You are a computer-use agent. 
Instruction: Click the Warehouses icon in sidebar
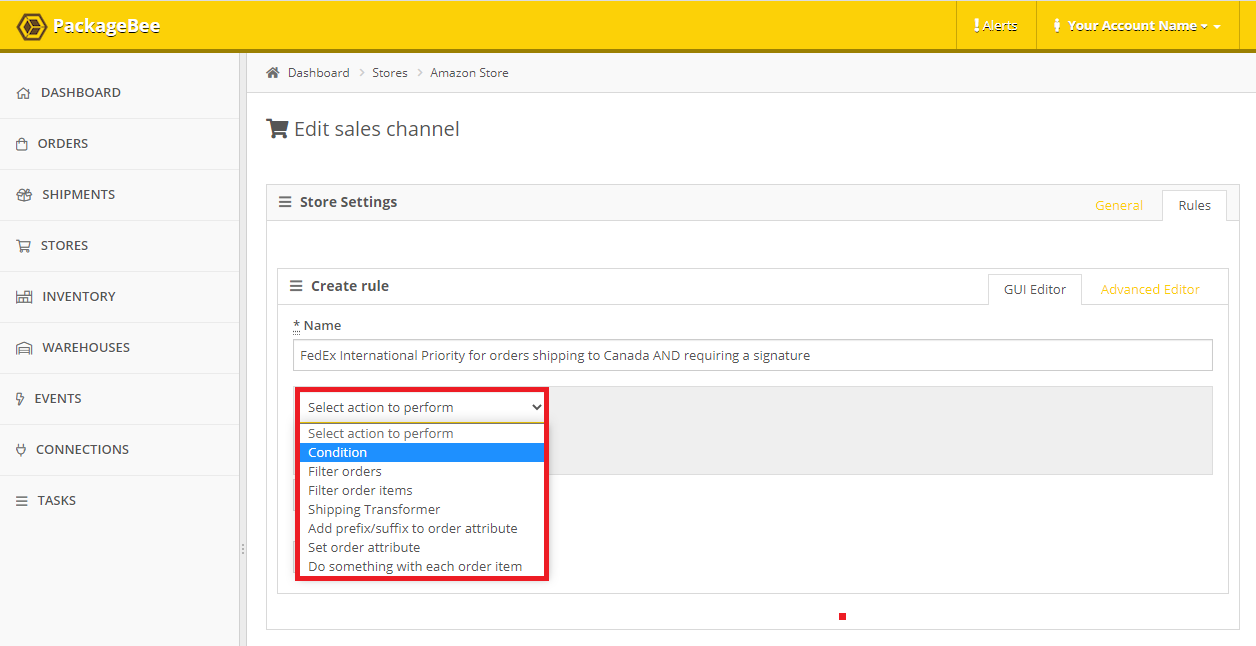(24, 348)
